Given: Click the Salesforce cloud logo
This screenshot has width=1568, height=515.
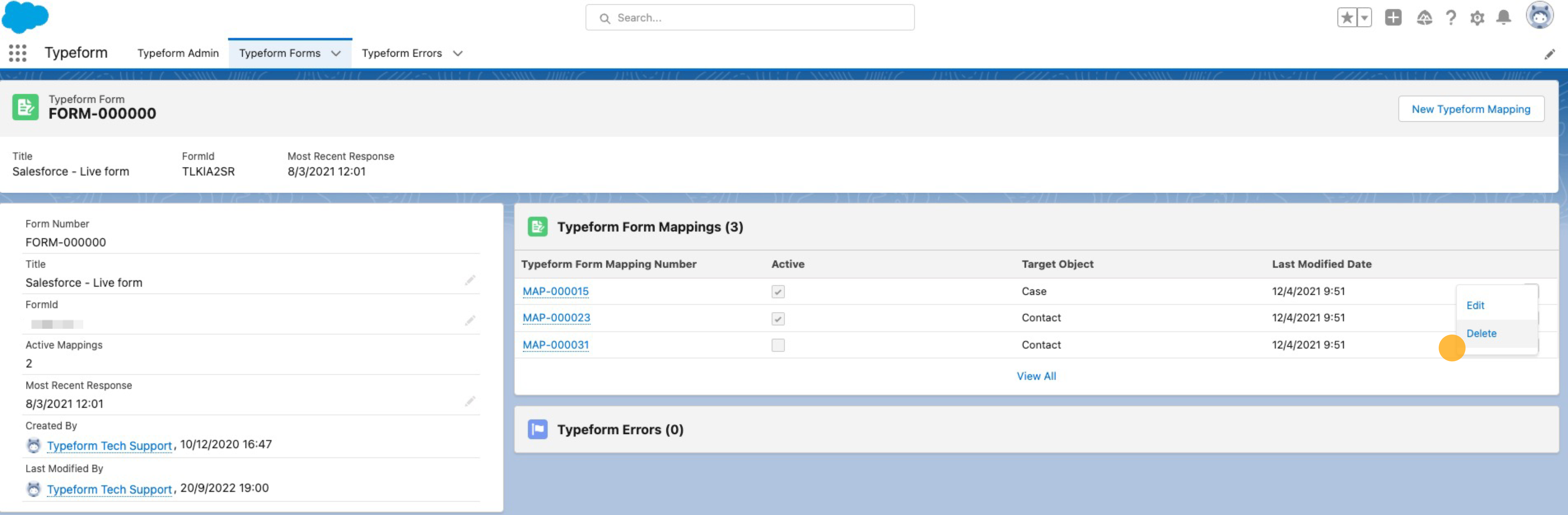Looking at the screenshot, I should (x=25, y=16).
